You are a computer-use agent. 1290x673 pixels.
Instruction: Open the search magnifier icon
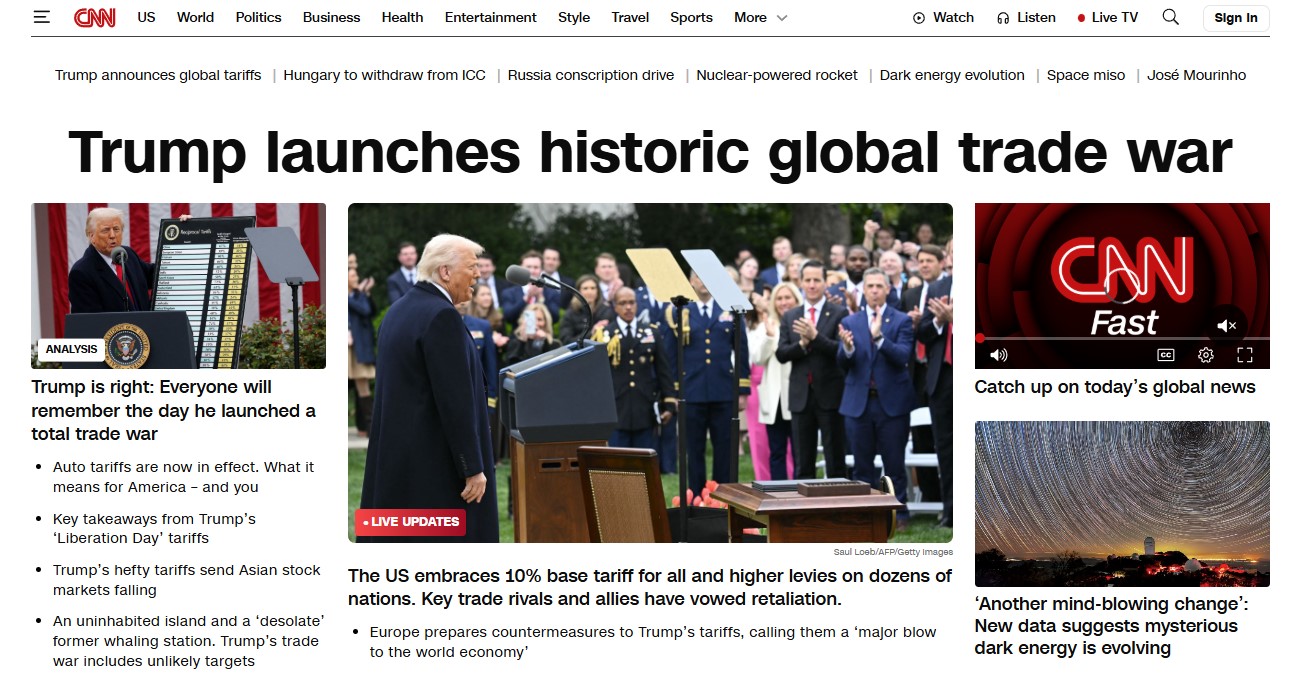click(x=1170, y=17)
